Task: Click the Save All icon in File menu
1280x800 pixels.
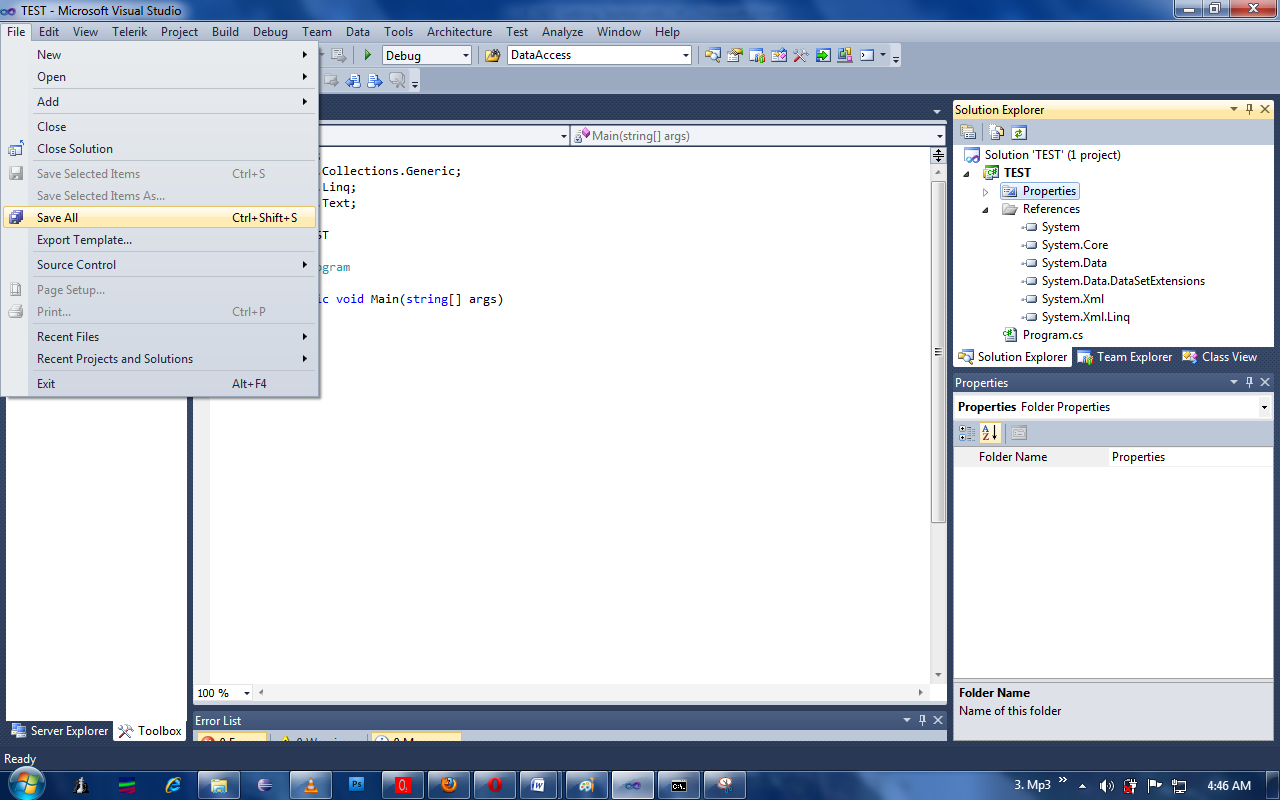Action: tap(16, 218)
